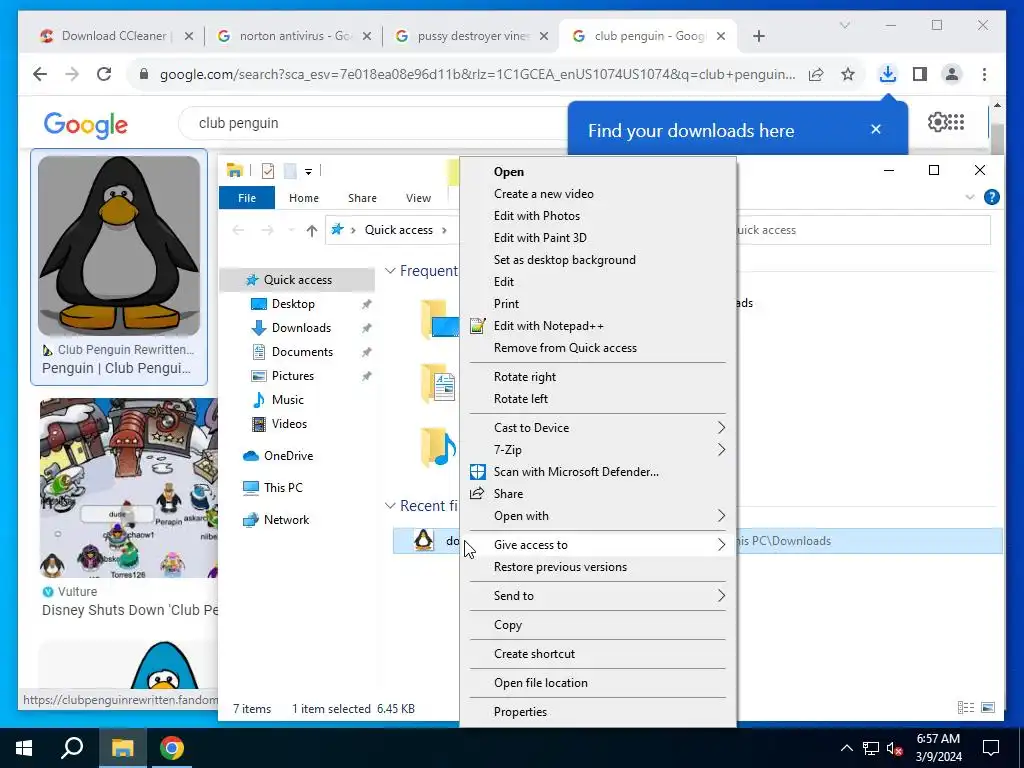1024x768 pixels.
Task: Click Share entry in context menu
Action: click(598, 494)
